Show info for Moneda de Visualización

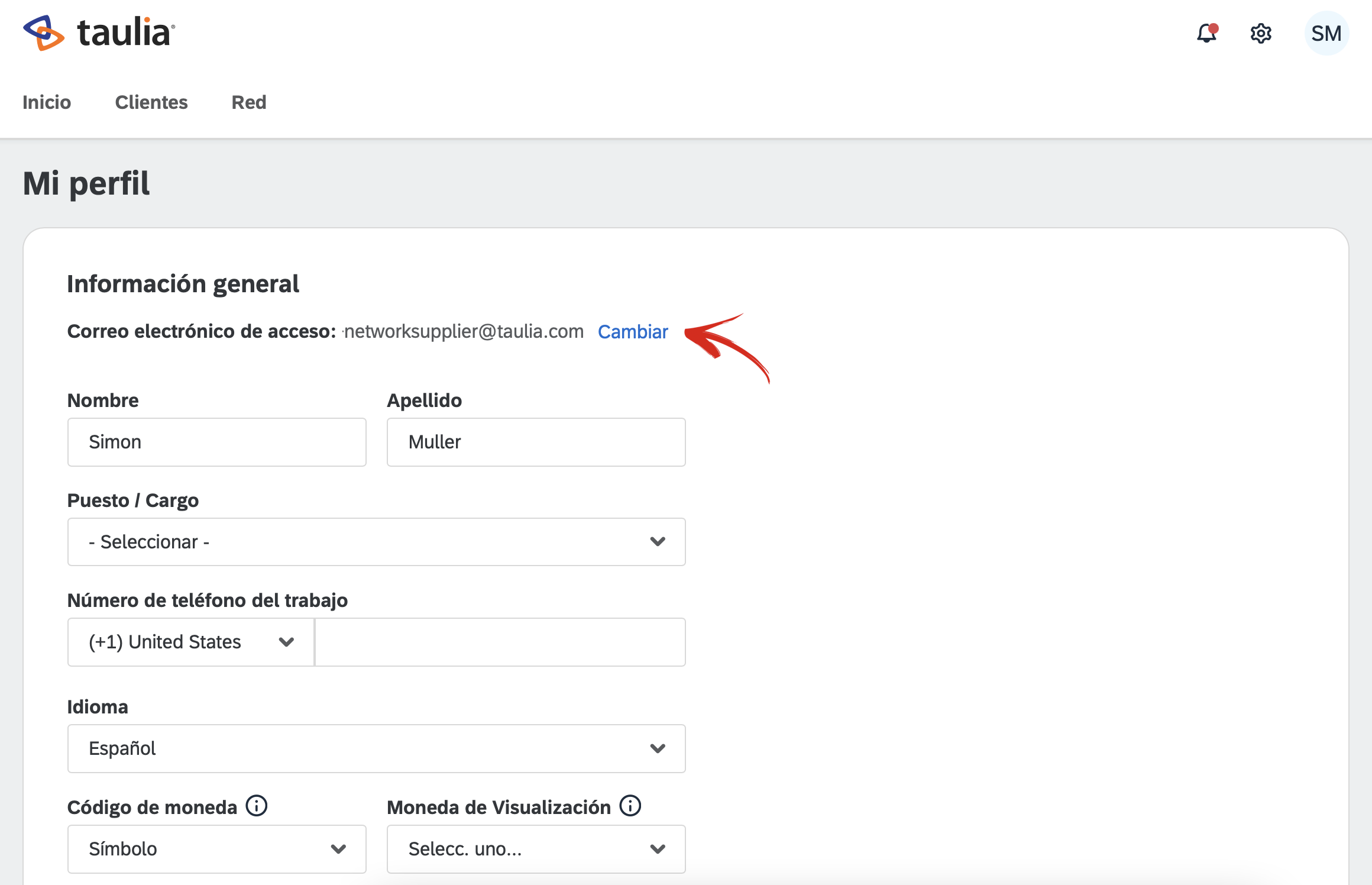(630, 806)
